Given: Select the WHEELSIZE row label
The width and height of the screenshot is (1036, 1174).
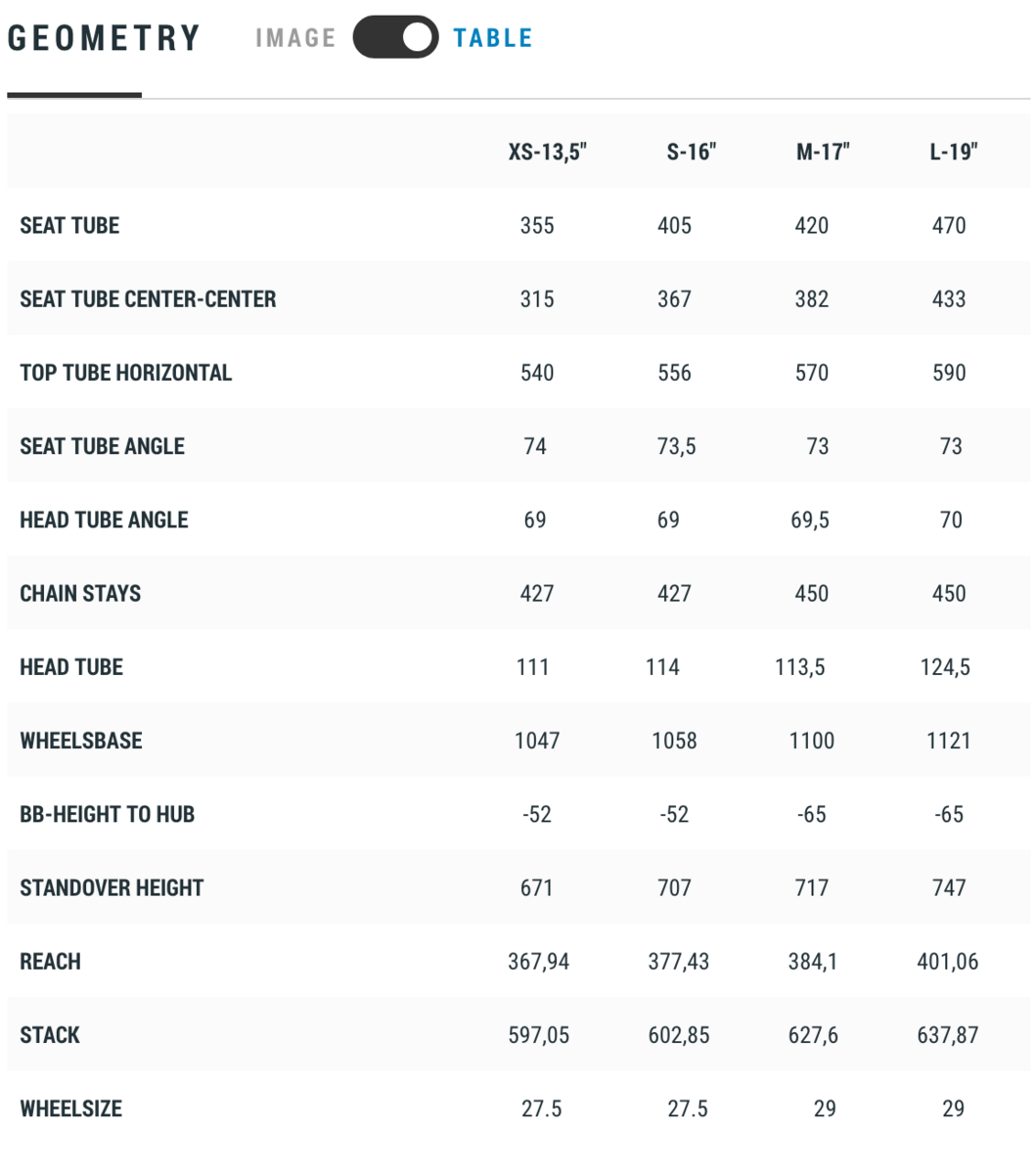Looking at the screenshot, I should 70,1108.
